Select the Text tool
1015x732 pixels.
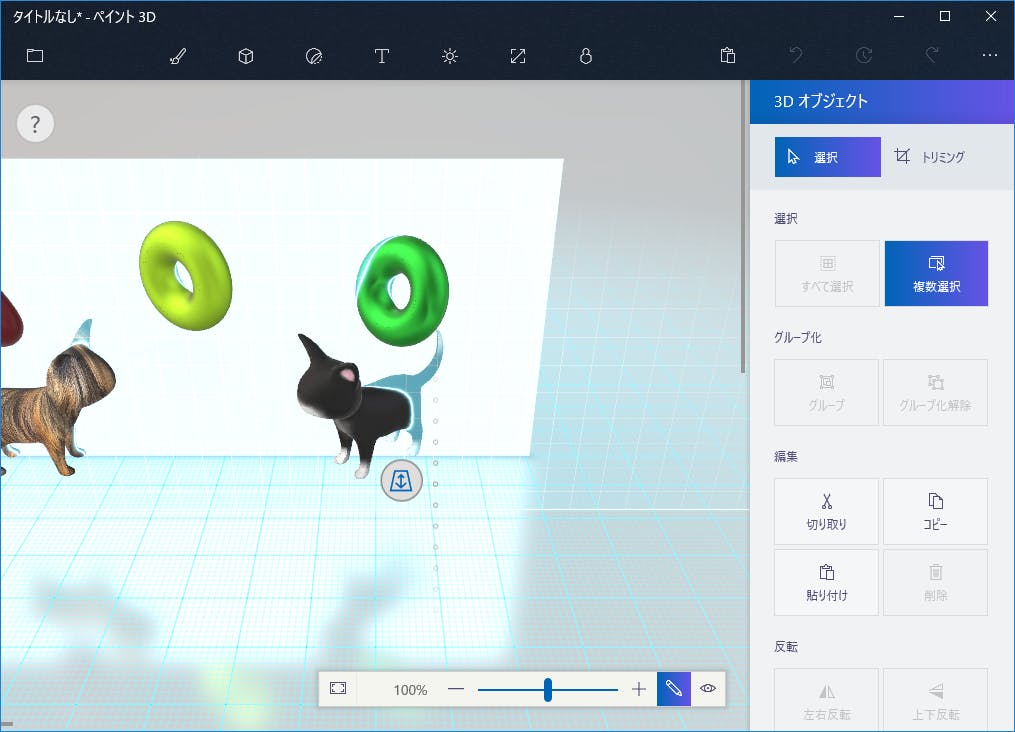(382, 56)
